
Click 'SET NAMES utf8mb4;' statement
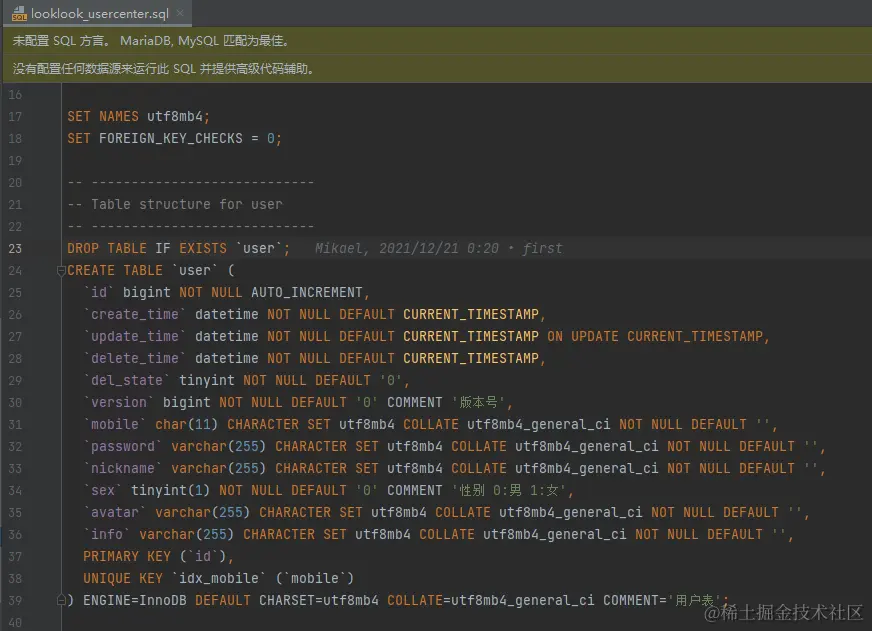(138, 117)
